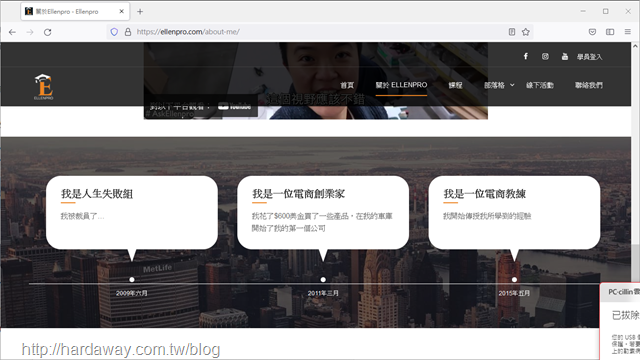Select the 我是一位電商創業家 card heading
Screen dimensions: 640x360
pyautogui.click(x=298, y=193)
